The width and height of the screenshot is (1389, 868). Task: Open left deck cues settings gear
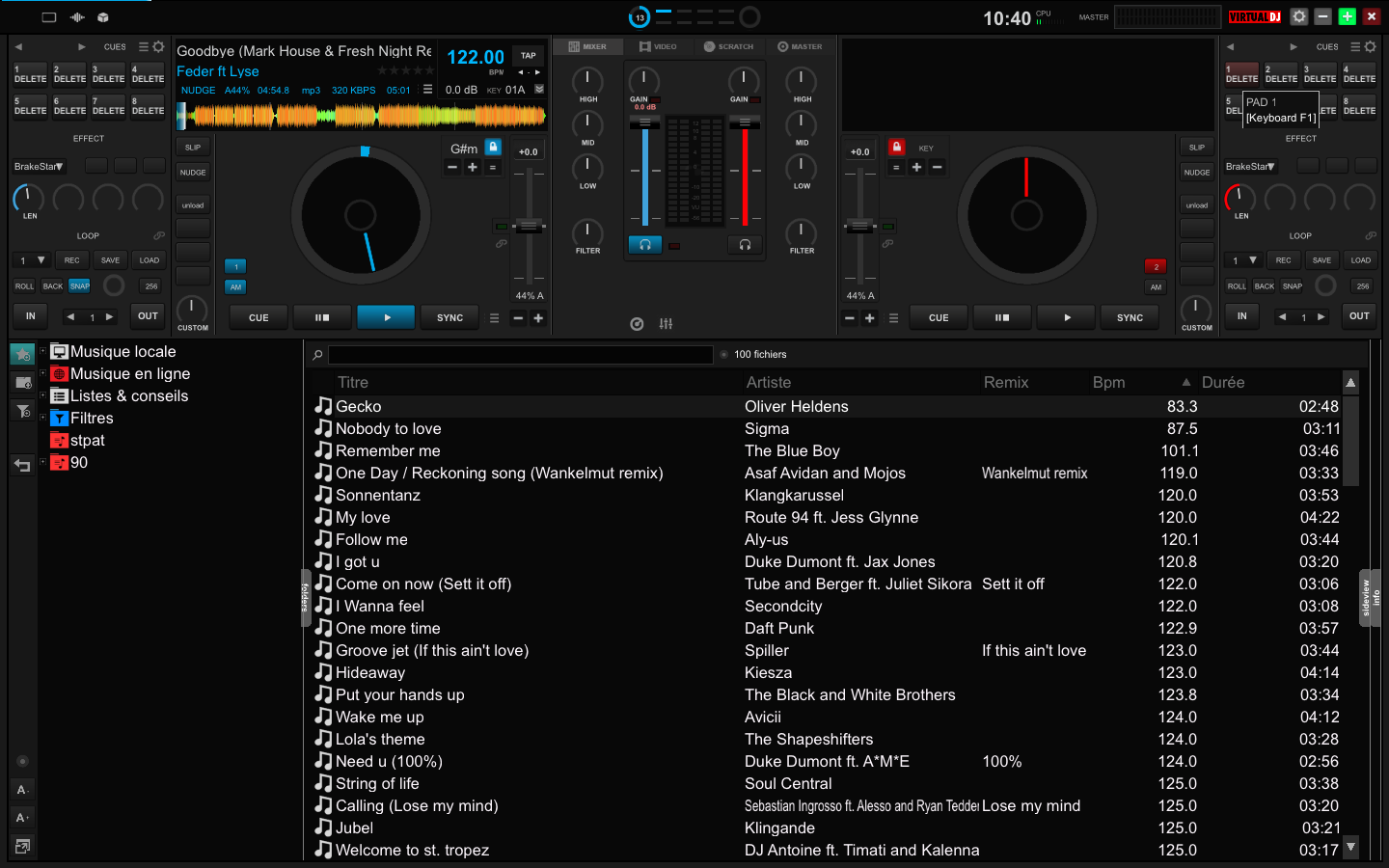[x=158, y=46]
